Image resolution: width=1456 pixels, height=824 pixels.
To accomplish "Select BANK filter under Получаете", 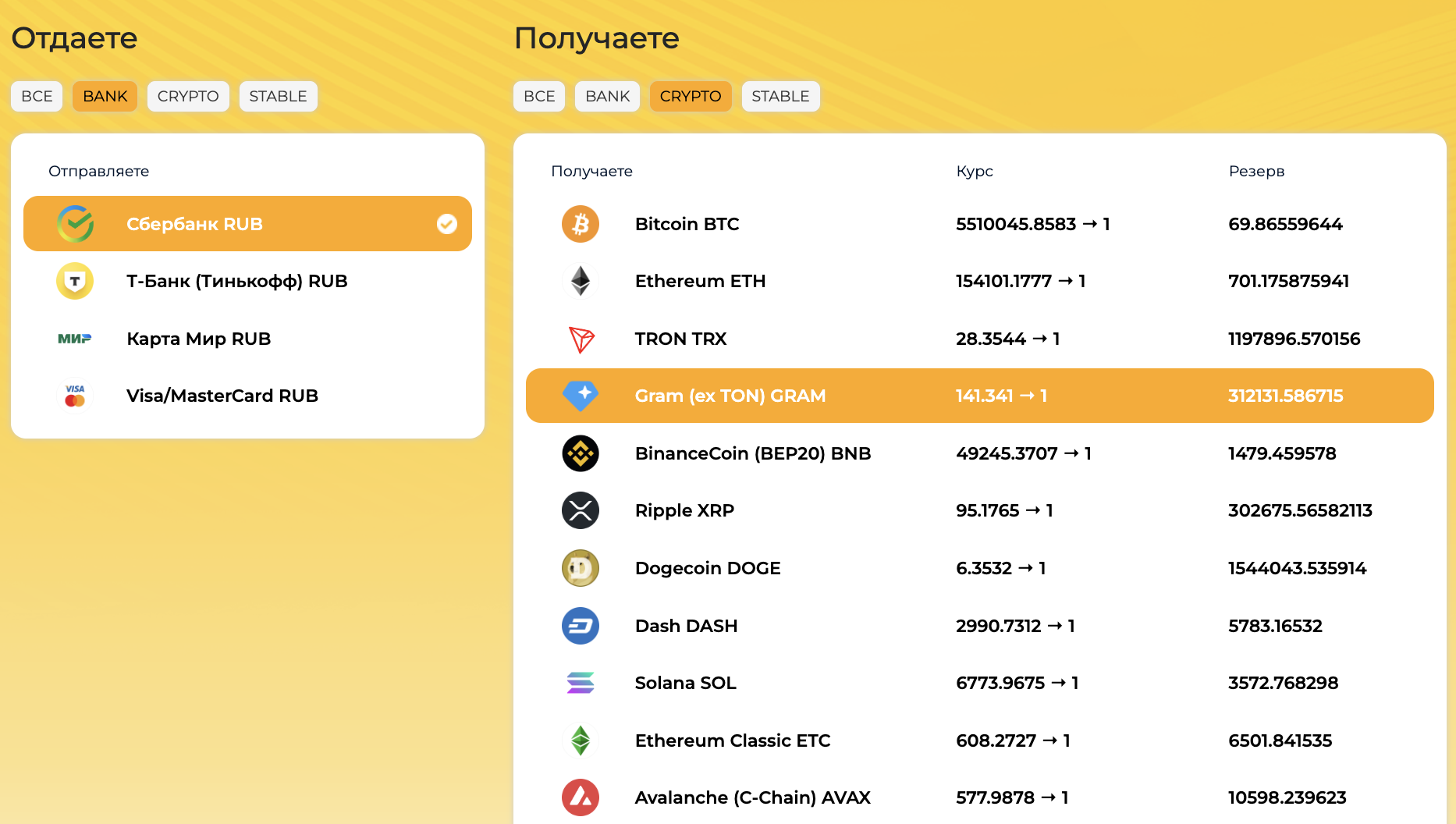I will point(608,96).
